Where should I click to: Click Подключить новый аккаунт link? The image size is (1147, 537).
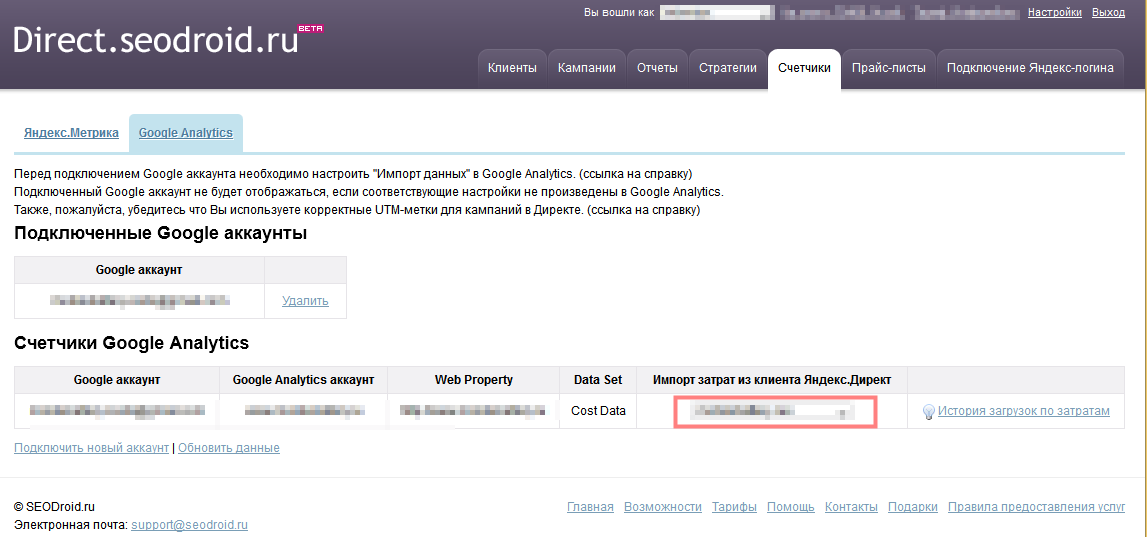(91, 448)
